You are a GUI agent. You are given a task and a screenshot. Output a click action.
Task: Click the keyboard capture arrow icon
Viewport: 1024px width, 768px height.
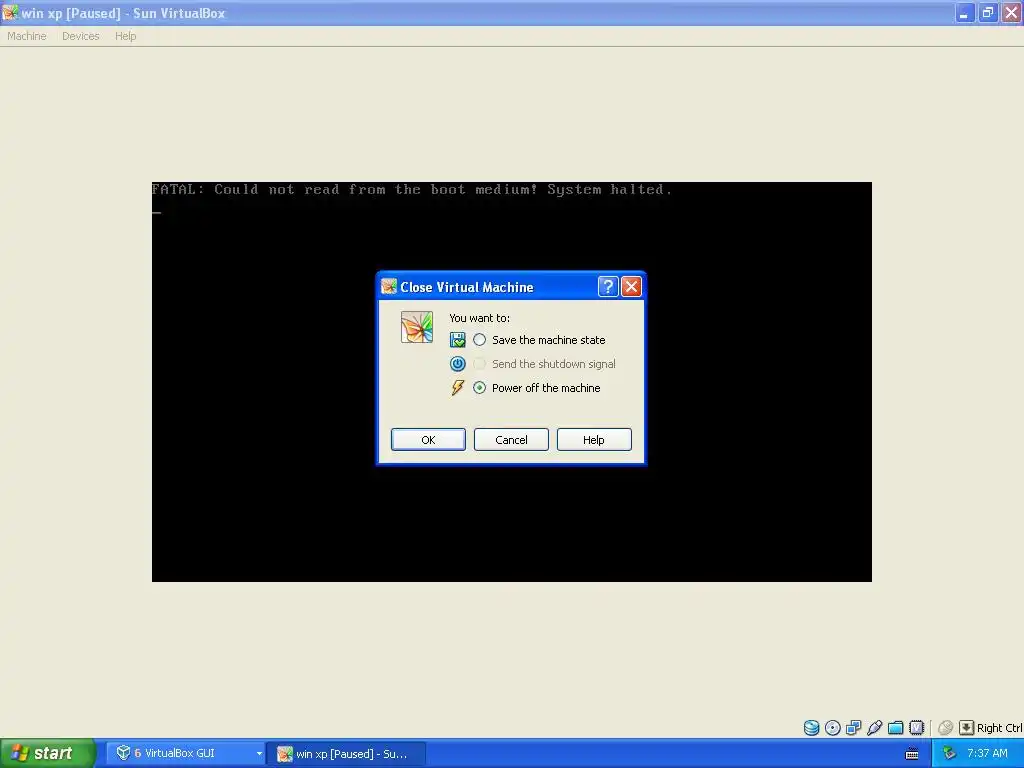pos(967,728)
